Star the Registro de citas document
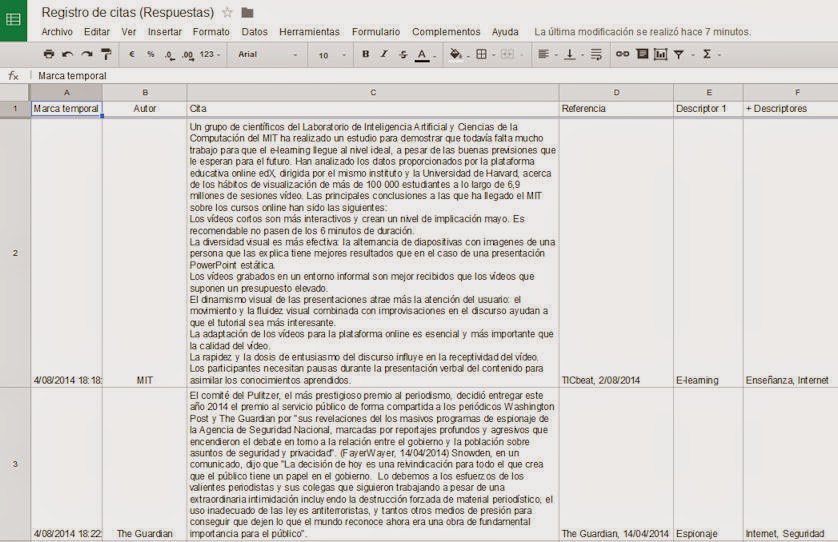 coord(227,12)
